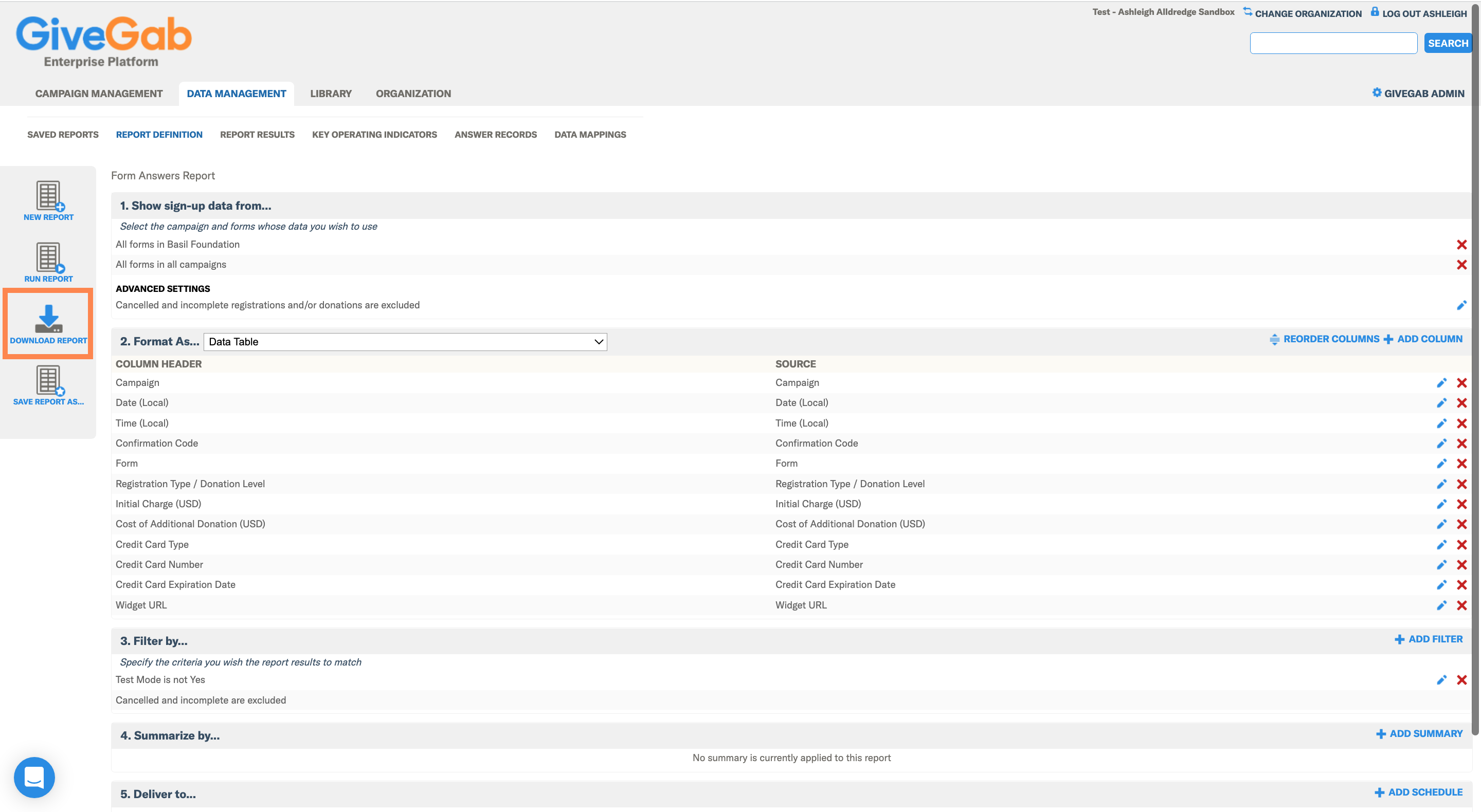Delete the Credit Card Expiration Date column
1481x812 pixels.
[x=1461, y=585]
